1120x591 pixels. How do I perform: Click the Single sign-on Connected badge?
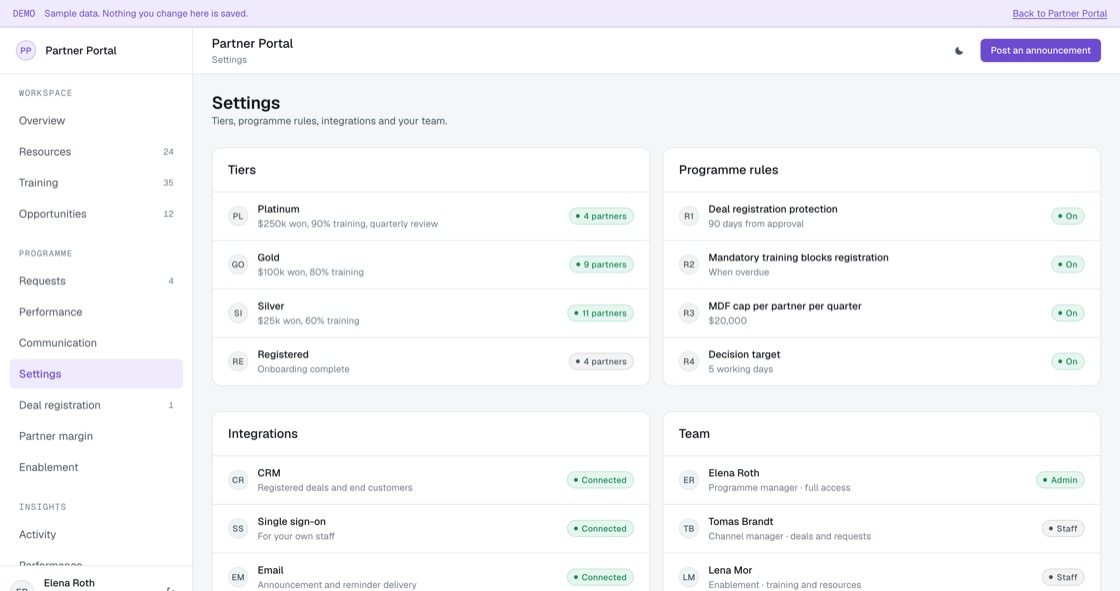tap(600, 529)
